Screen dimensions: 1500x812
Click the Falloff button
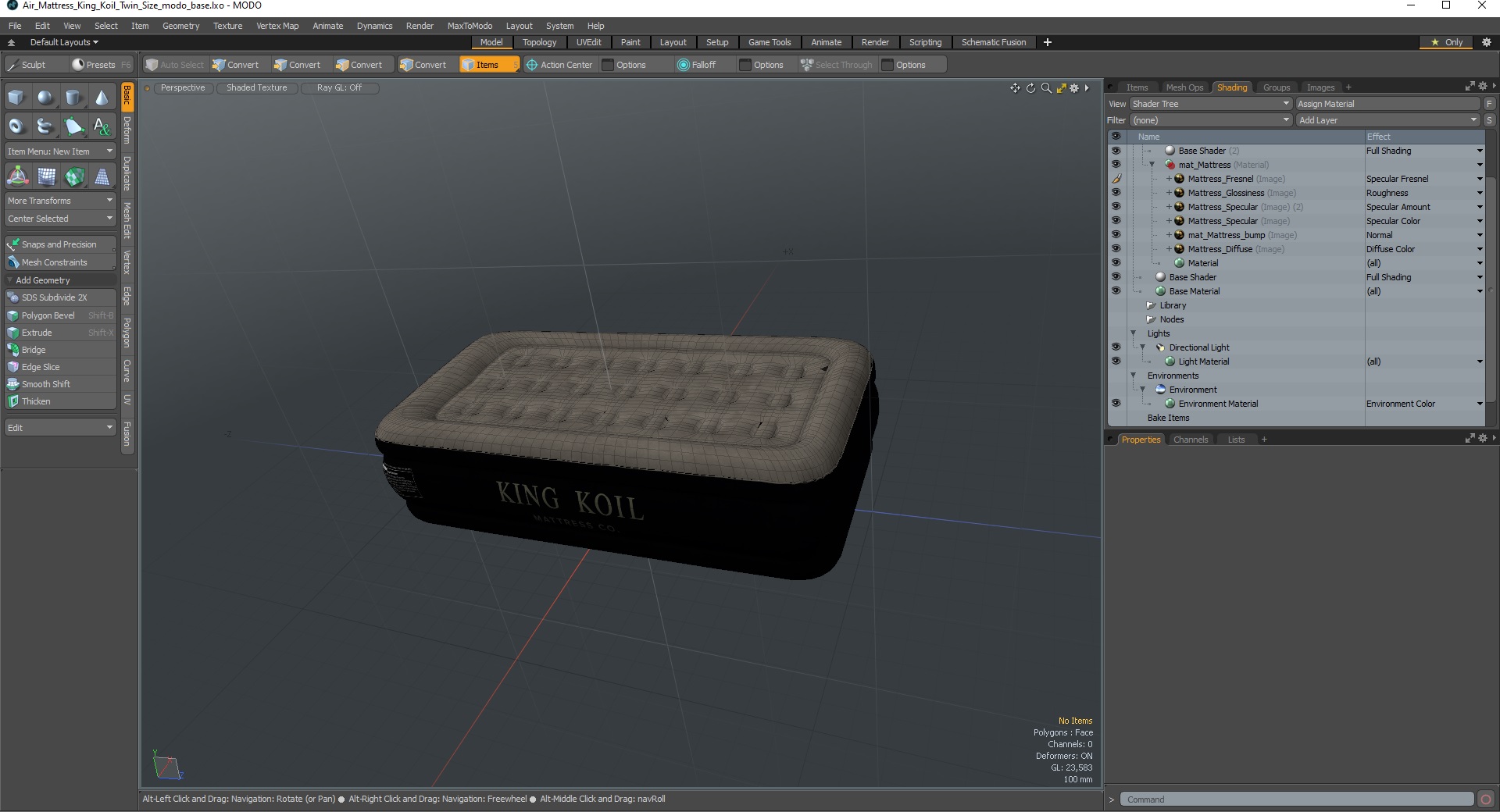pos(697,65)
